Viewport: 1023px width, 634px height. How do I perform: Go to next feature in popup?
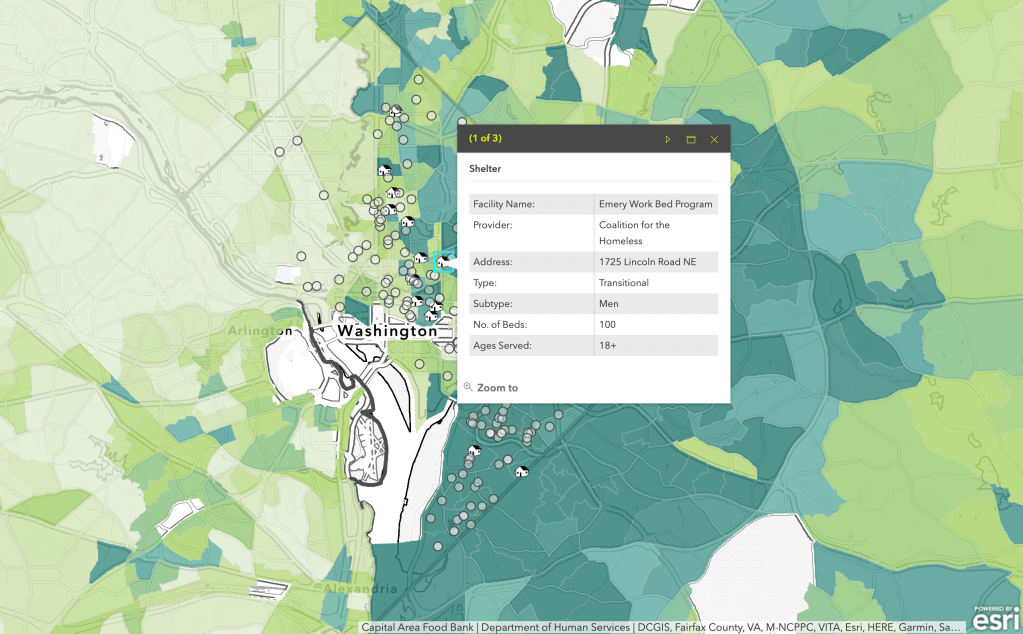[668, 139]
